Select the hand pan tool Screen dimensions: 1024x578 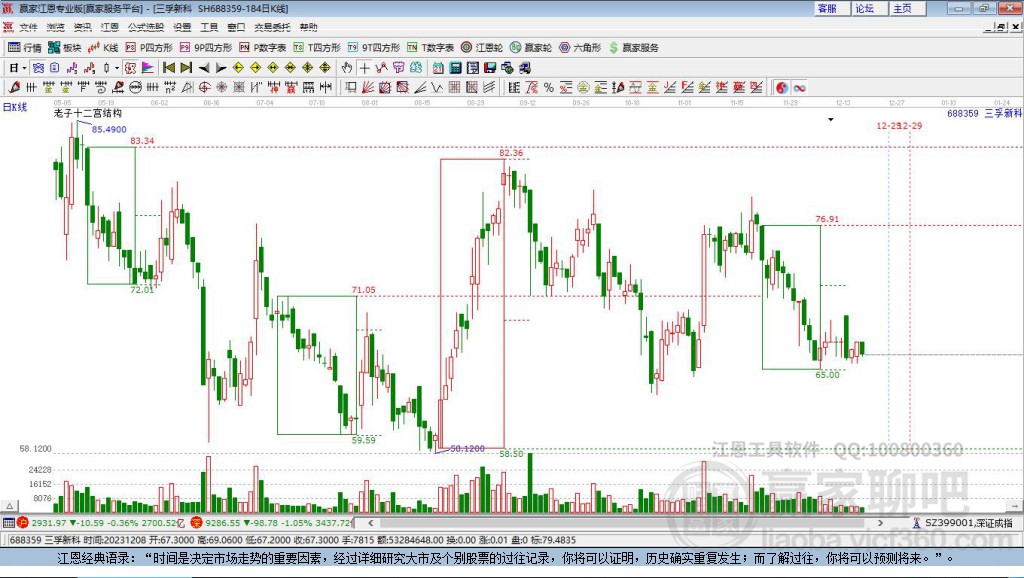coord(346,67)
